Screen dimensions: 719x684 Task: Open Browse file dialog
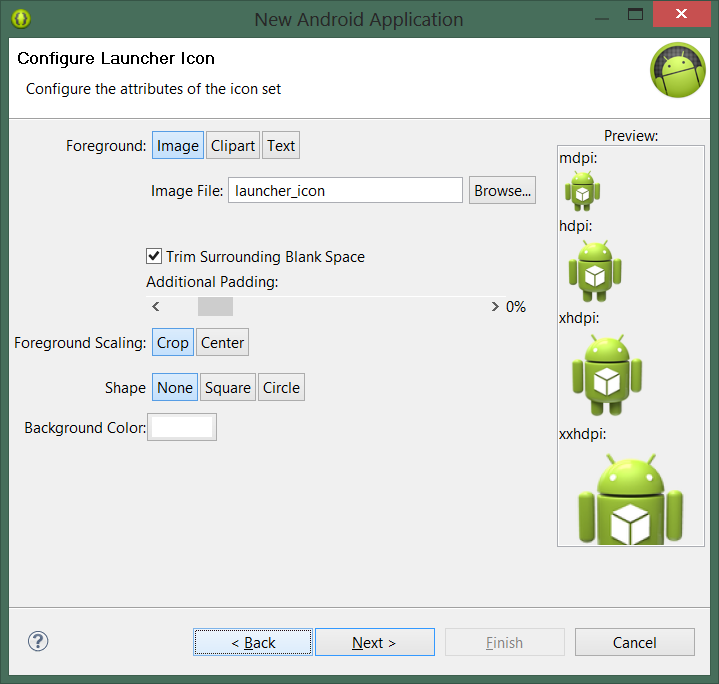tap(502, 190)
